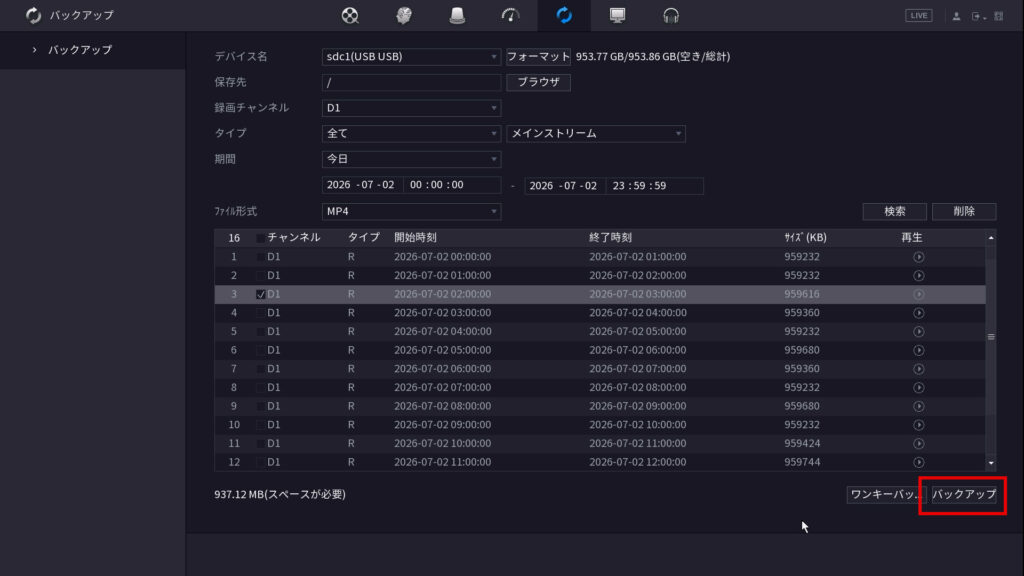The height and width of the screenshot is (576, 1024).
Task: Click the ｻｲｽﾞ(KB) column header
Action: pos(805,238)
